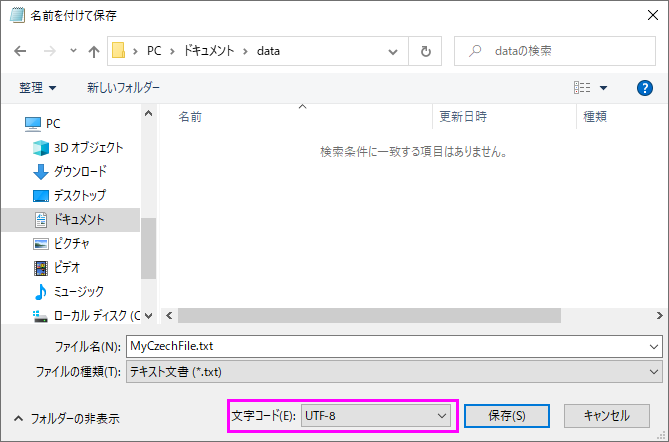Expand chevron between PC and ドキュメント in breadcrumb
Screen dimensions: 669x442
coord(172,51)
